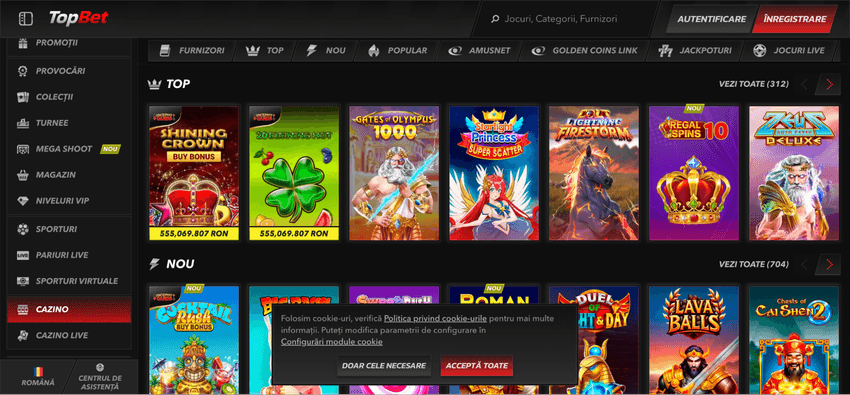Image resolution: width=850 pixels, height=395 pixels.
Task: Click the support center headset icon
Action: pyautogui.click(x=99, y=367)
